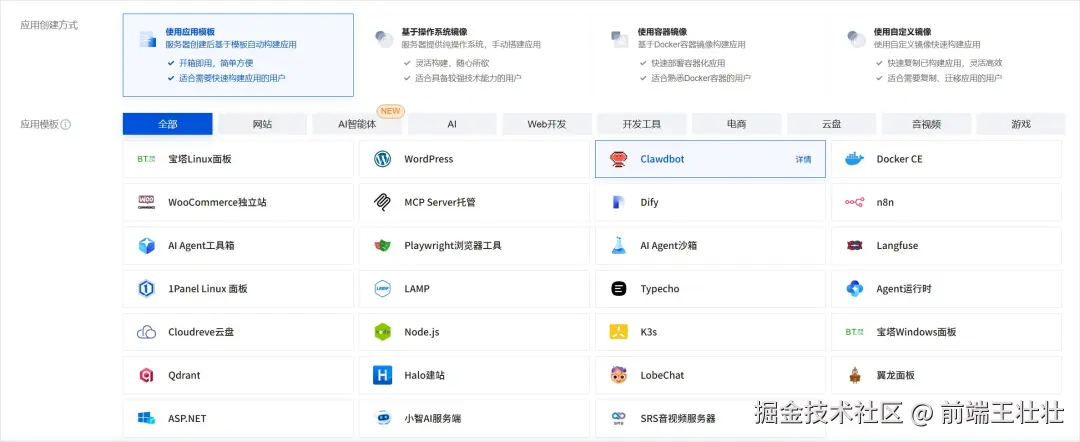The height and width of the screenshot is (442, 1080).
Task: Click the MCP Server托管 icon
Action: click(x=382, y=202)
